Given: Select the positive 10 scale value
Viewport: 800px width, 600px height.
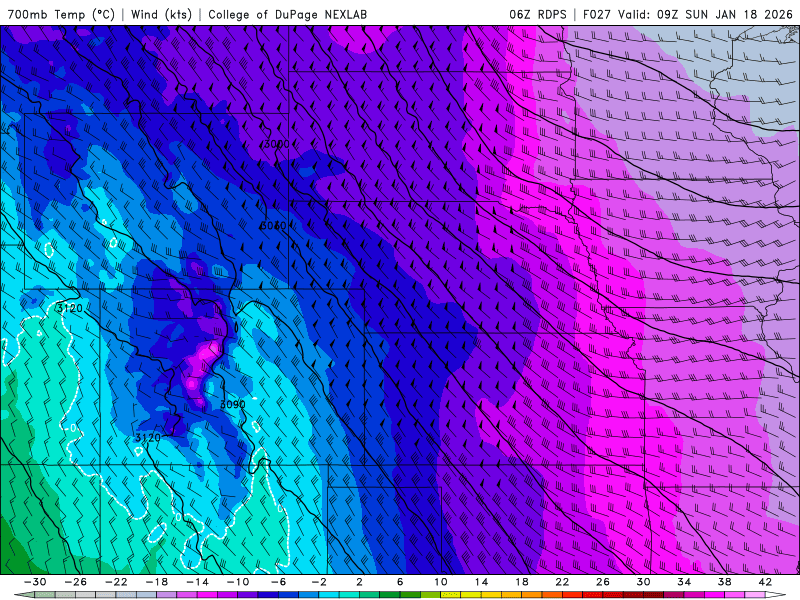Looking at the screenshot, I should 441,582.
